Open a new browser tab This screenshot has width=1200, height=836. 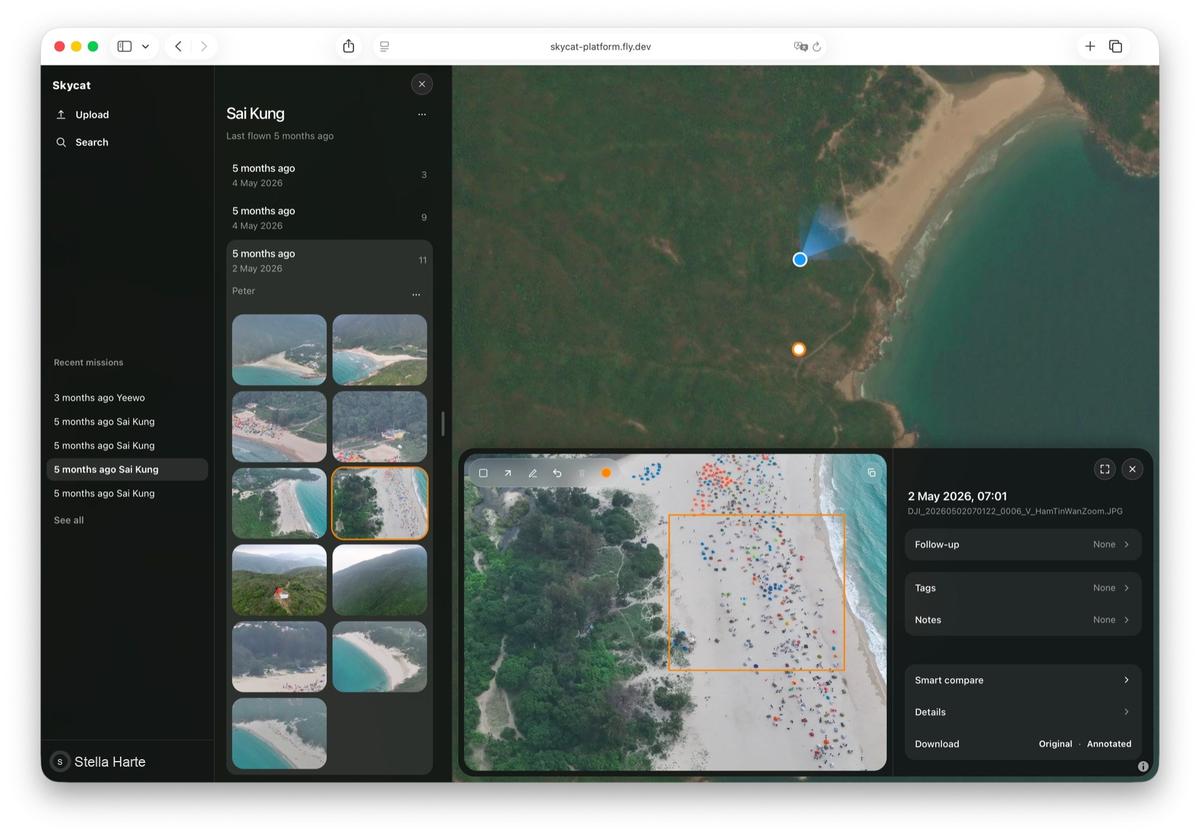pyautogui.click(x=1090, y=46)
